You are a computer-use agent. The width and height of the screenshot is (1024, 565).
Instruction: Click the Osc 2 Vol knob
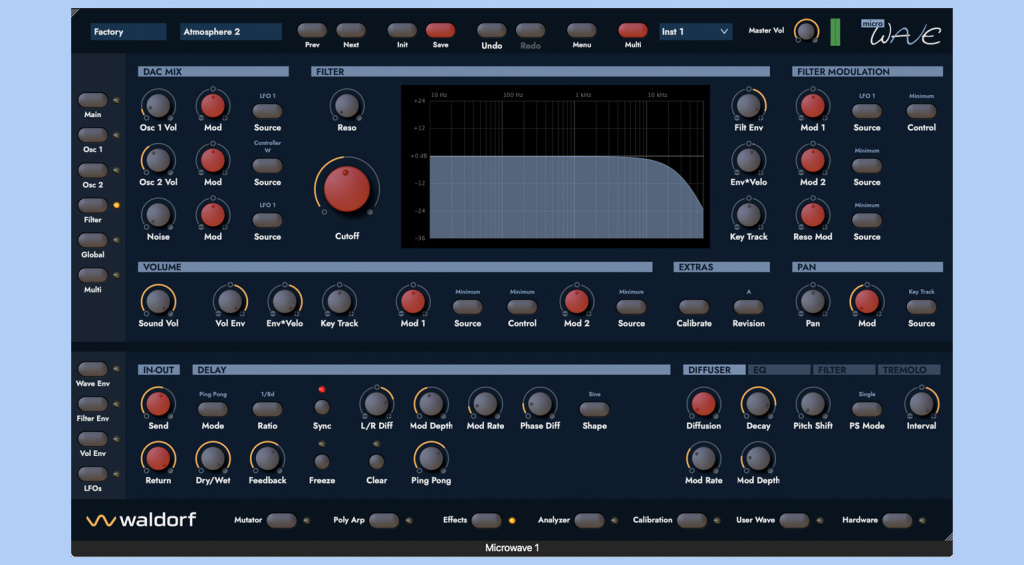(x=158, y=160)
